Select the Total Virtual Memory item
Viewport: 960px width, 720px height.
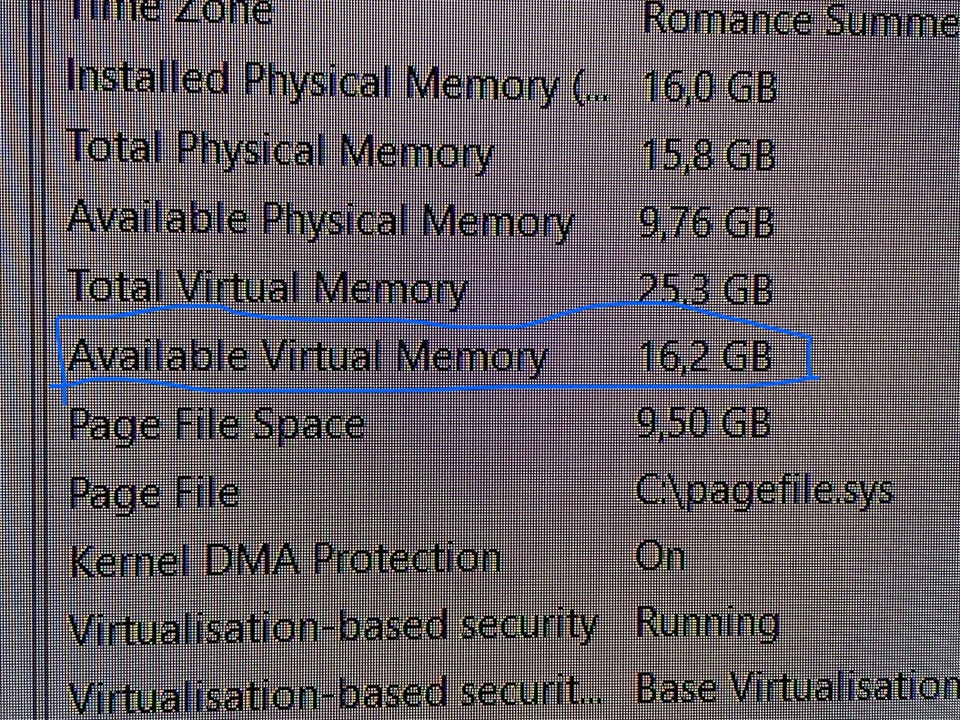267,289
